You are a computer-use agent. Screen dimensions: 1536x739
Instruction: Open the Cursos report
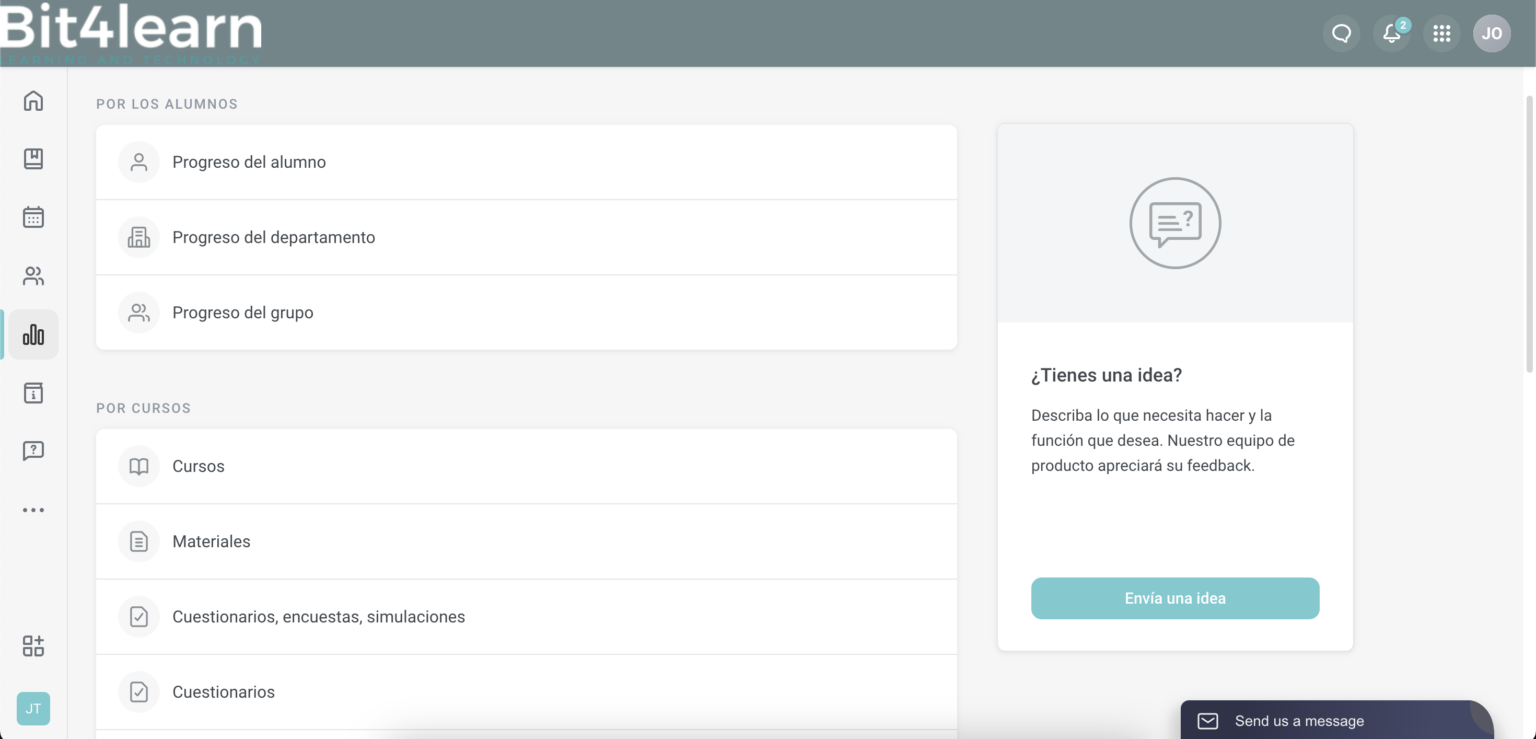click(x=526, y=466)
